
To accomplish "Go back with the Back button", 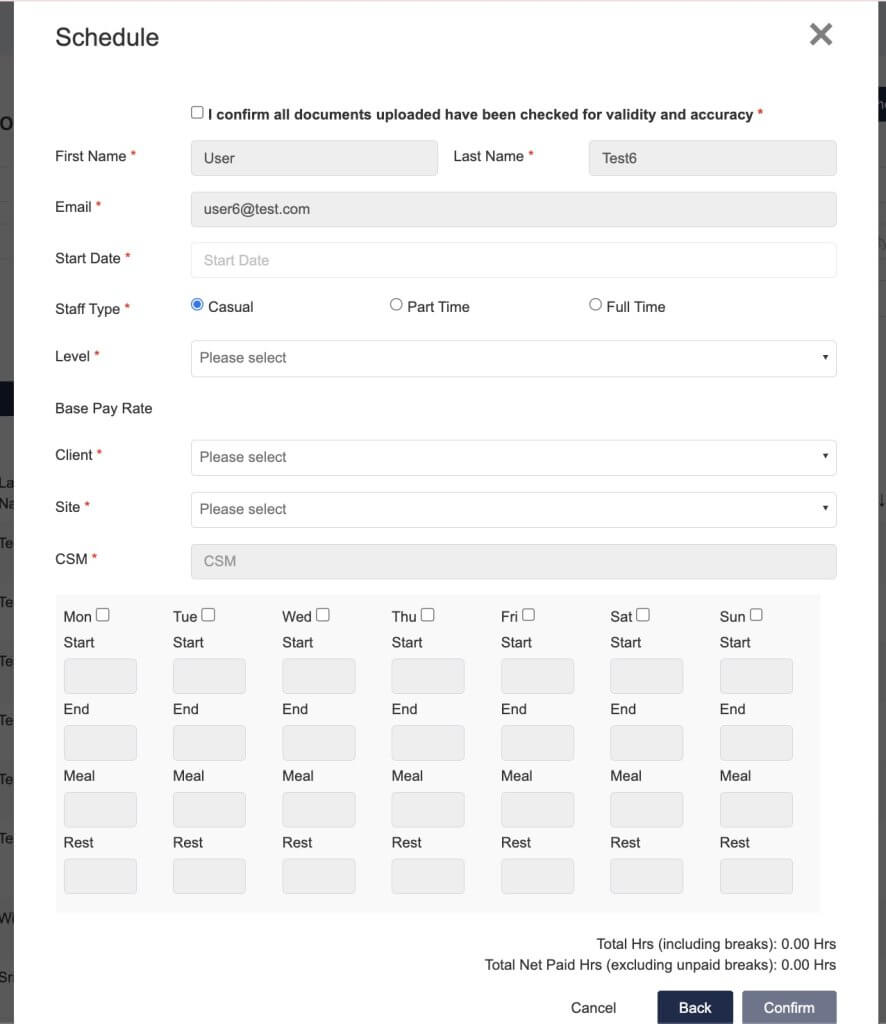I will 695,1007.
